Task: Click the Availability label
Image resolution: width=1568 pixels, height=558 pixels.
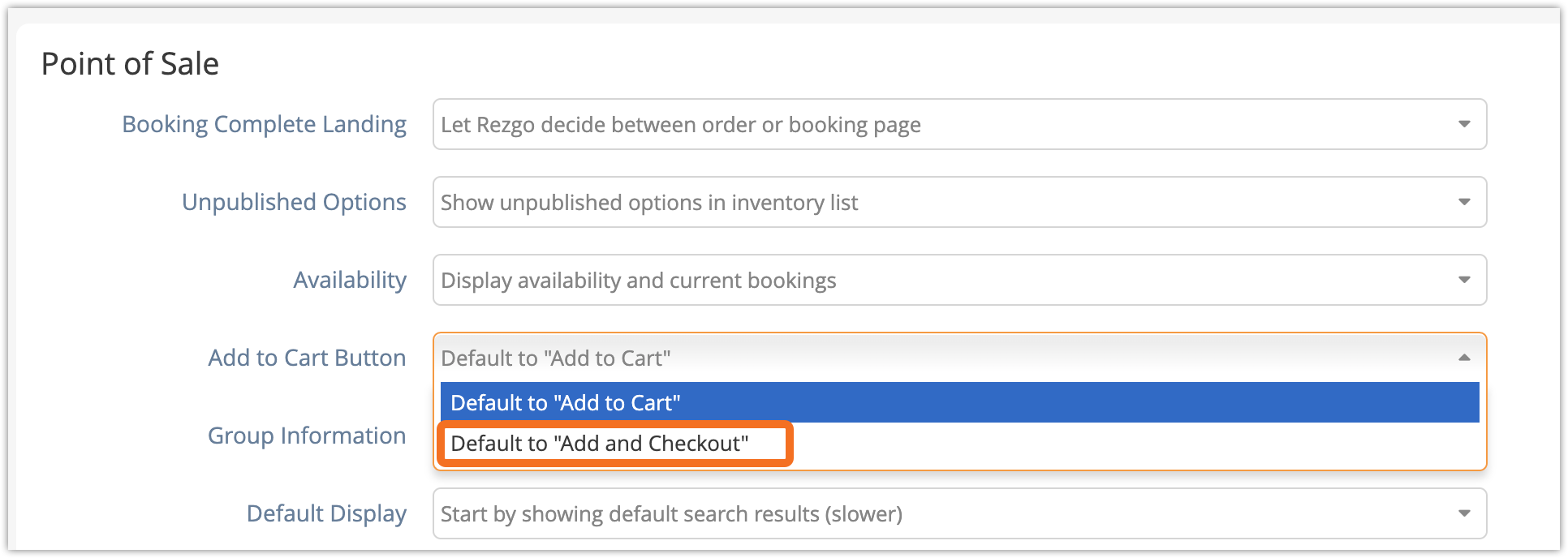Action: click(x=350, y=280)
